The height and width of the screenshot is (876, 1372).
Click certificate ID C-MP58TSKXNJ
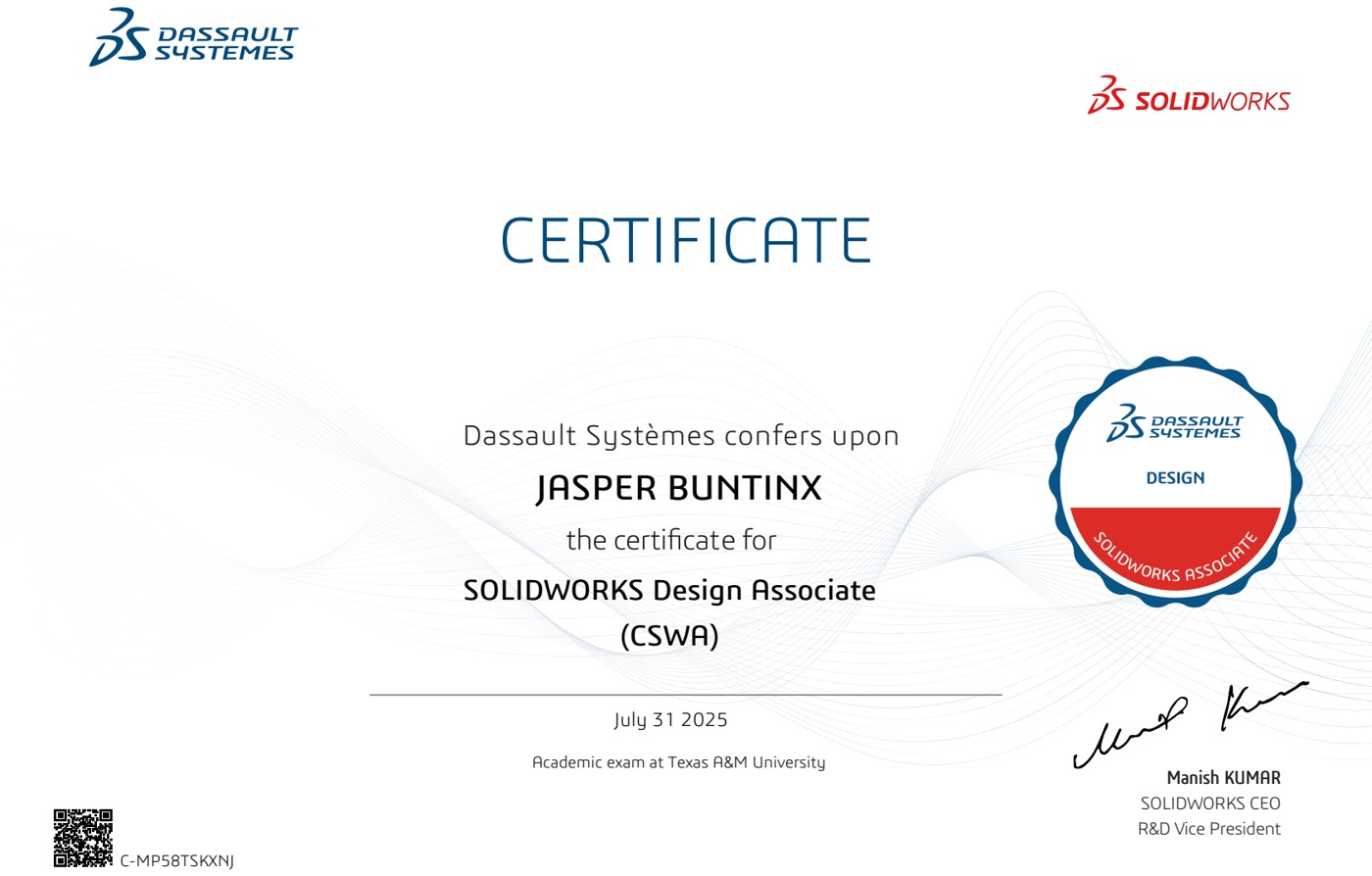tap(177, 861)
